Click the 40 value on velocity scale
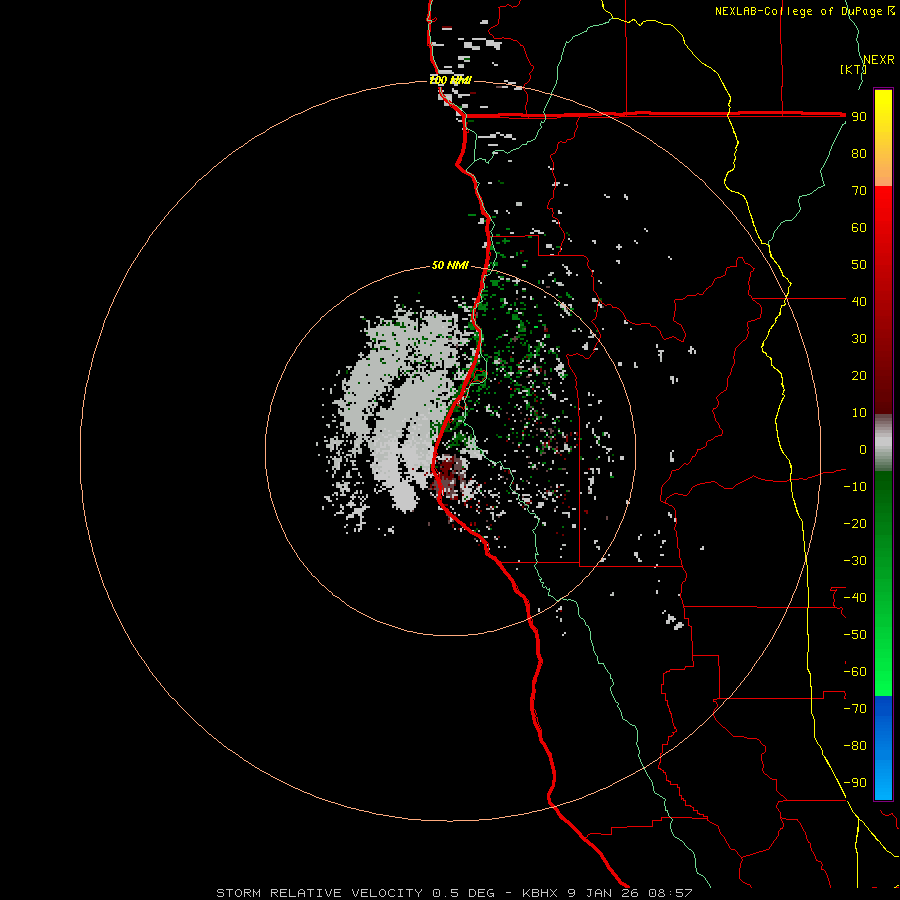Screen dimensions: 900x900 tap(859, 301)
